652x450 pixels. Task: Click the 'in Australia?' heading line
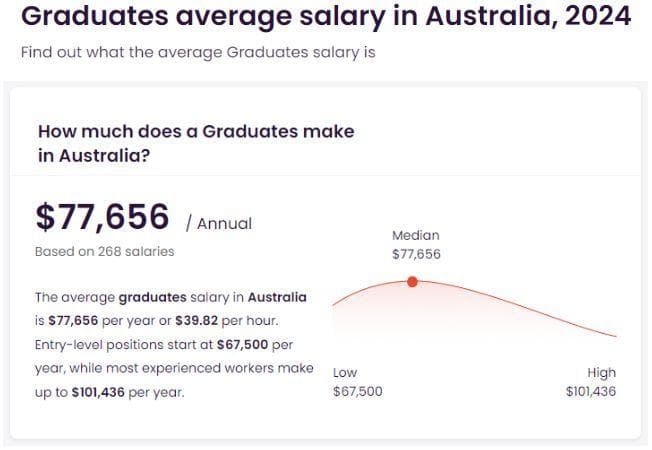tap(94, 156)
